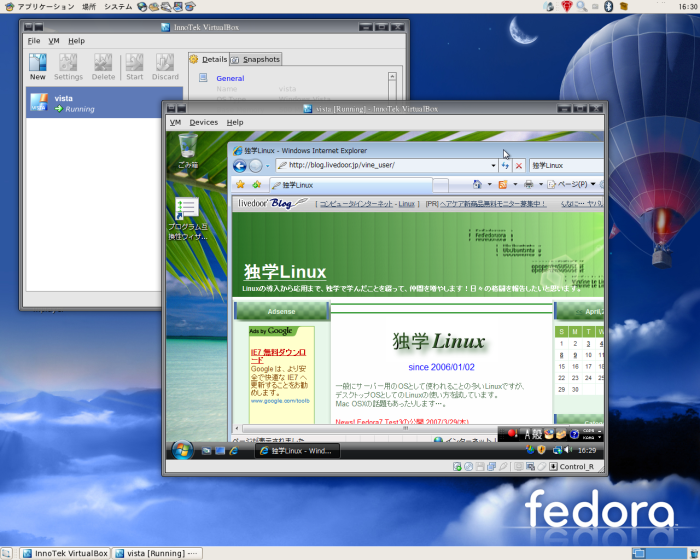This screenshot has width=700, height=560.
Task: Click the Control_R host key indicator
Action: [572, 467]
